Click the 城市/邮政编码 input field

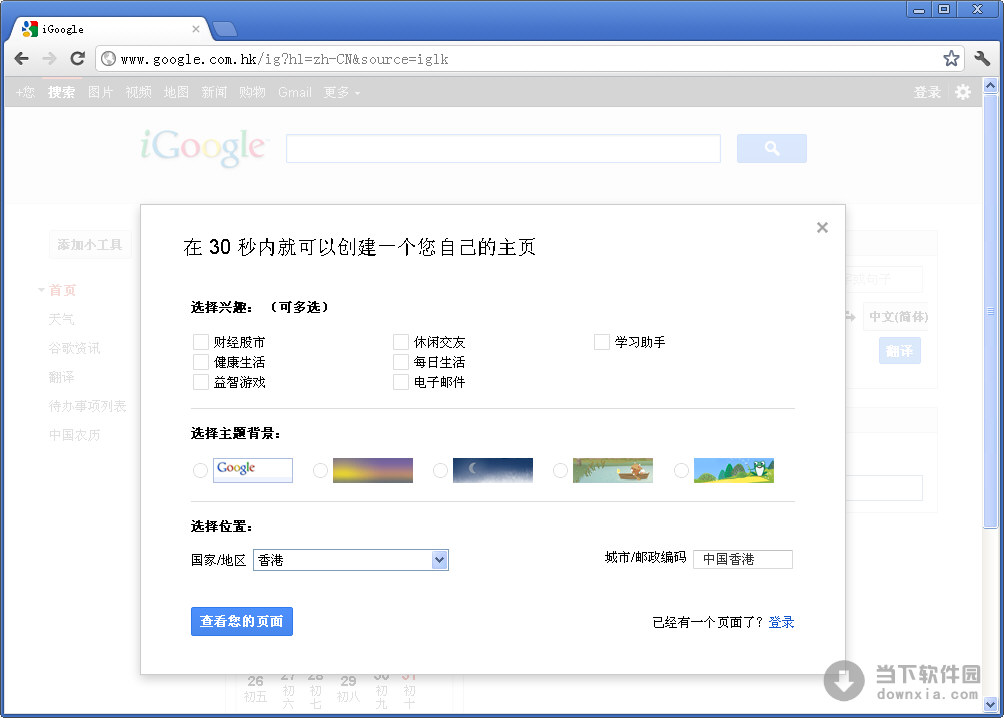(x=743, y=559)
